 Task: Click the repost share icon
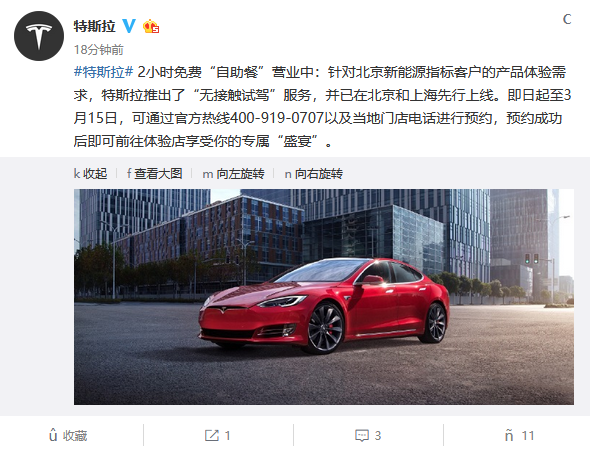211,436
